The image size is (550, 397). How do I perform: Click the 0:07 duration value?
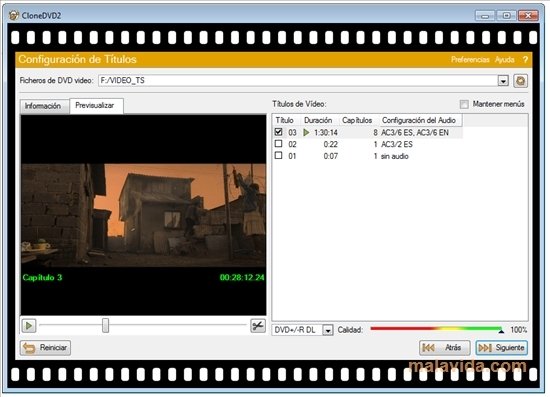(x=330, y=156)
